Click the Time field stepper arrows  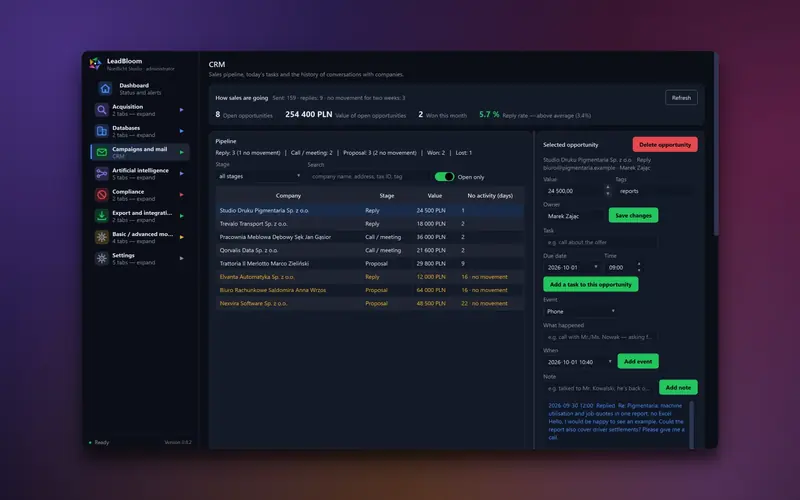click(x=639, y=267)
